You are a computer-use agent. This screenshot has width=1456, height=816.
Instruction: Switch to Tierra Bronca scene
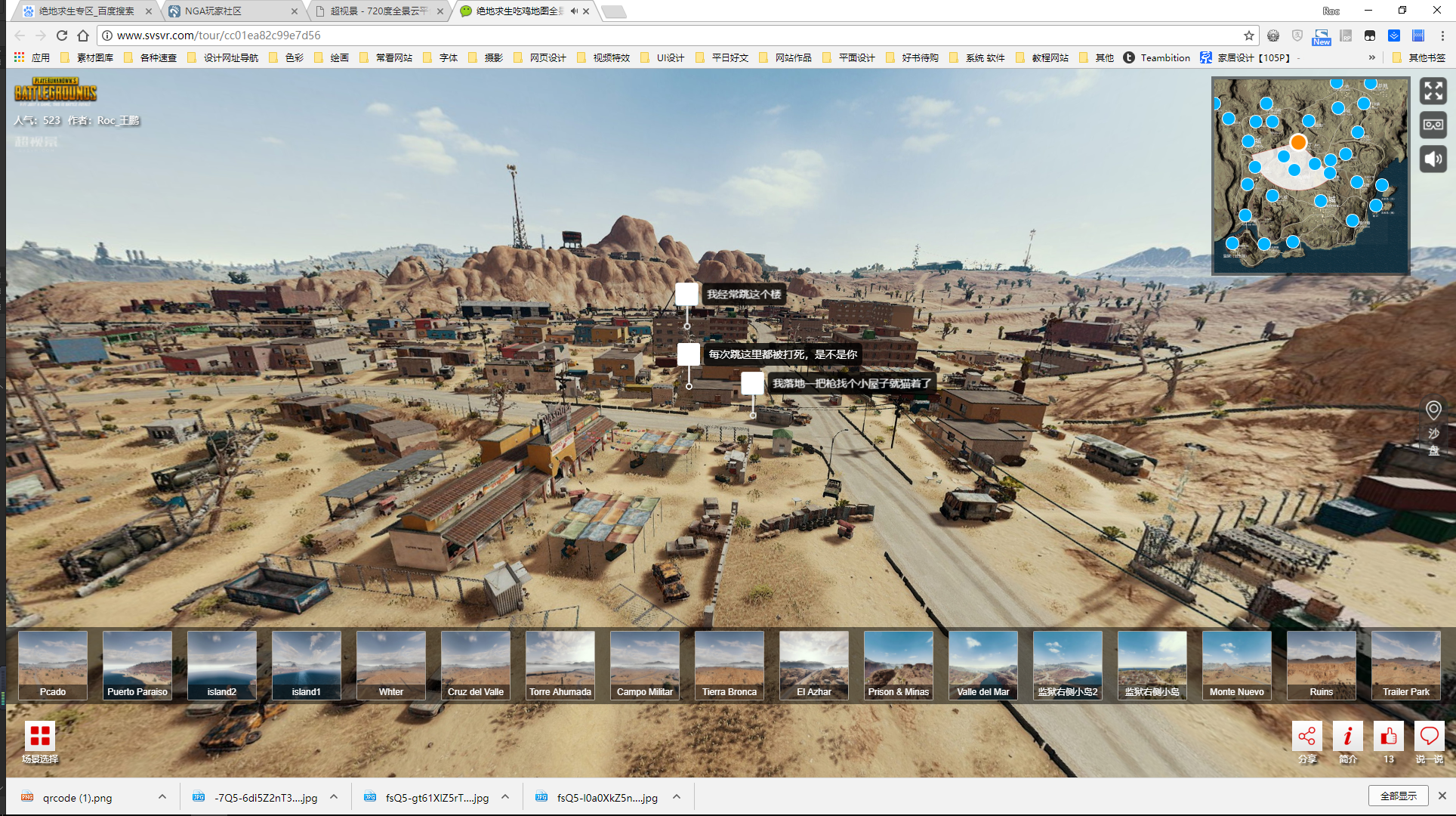(730, 666)
